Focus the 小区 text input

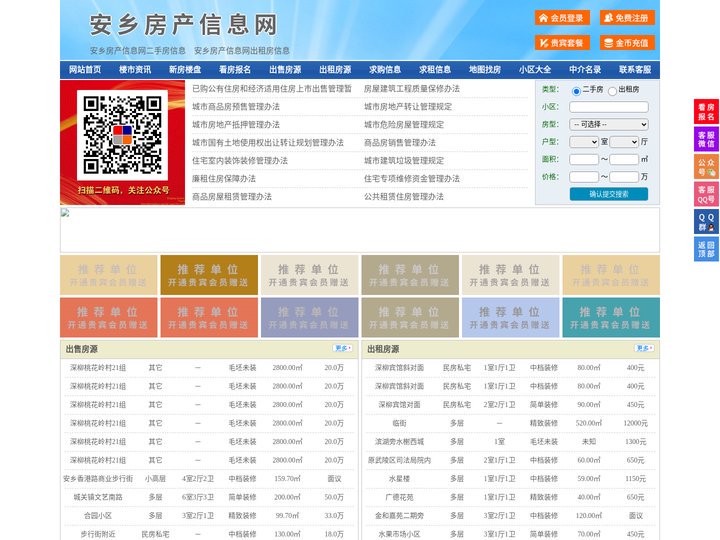pyautogui.click(x=609, y=107)
